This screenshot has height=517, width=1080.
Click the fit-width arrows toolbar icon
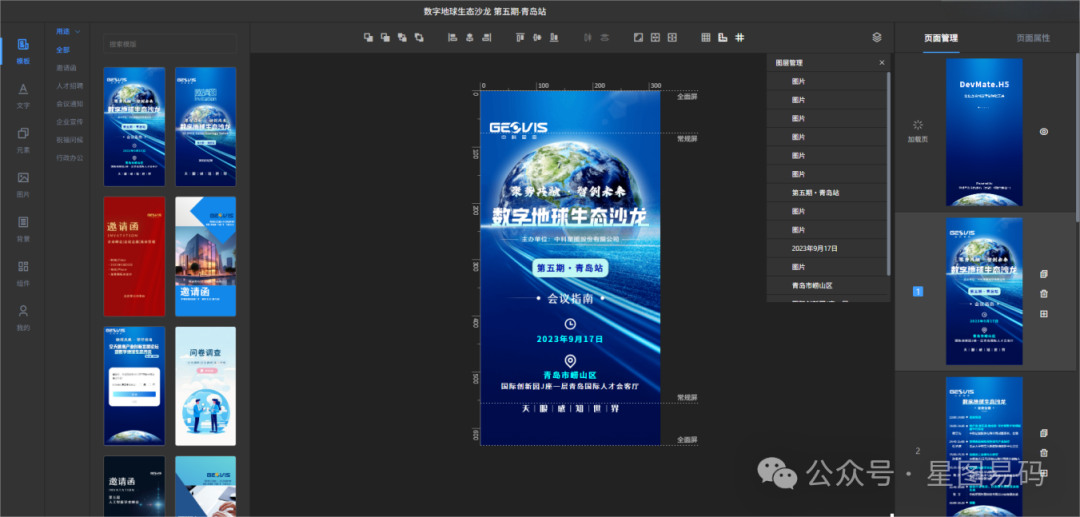[x=655, y=37]
